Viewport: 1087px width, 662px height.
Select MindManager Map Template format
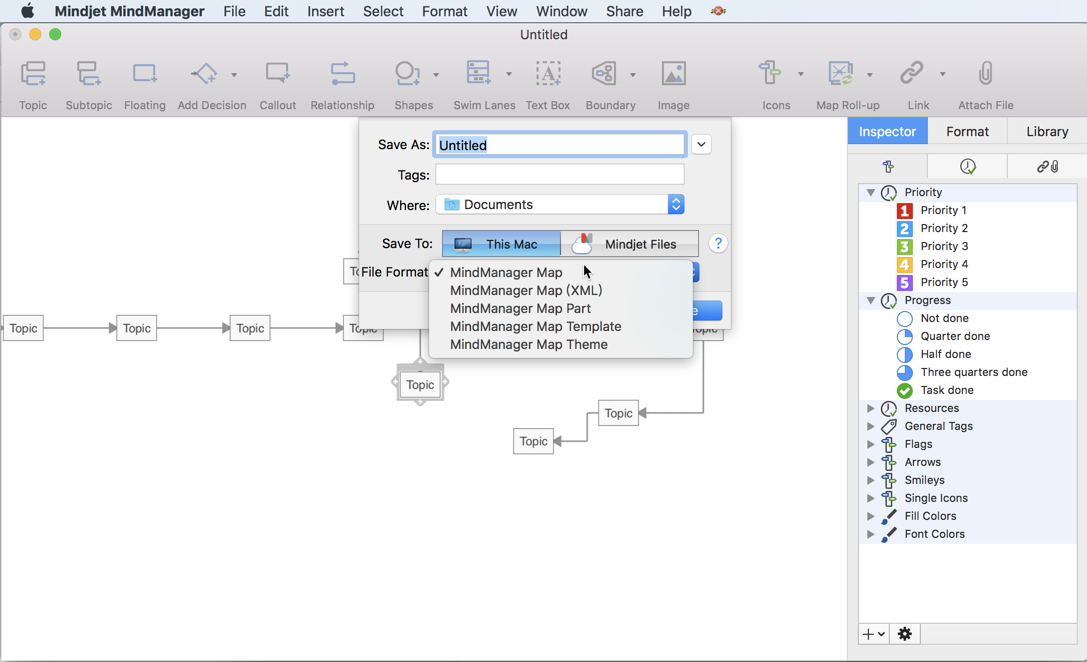point(561,326)
